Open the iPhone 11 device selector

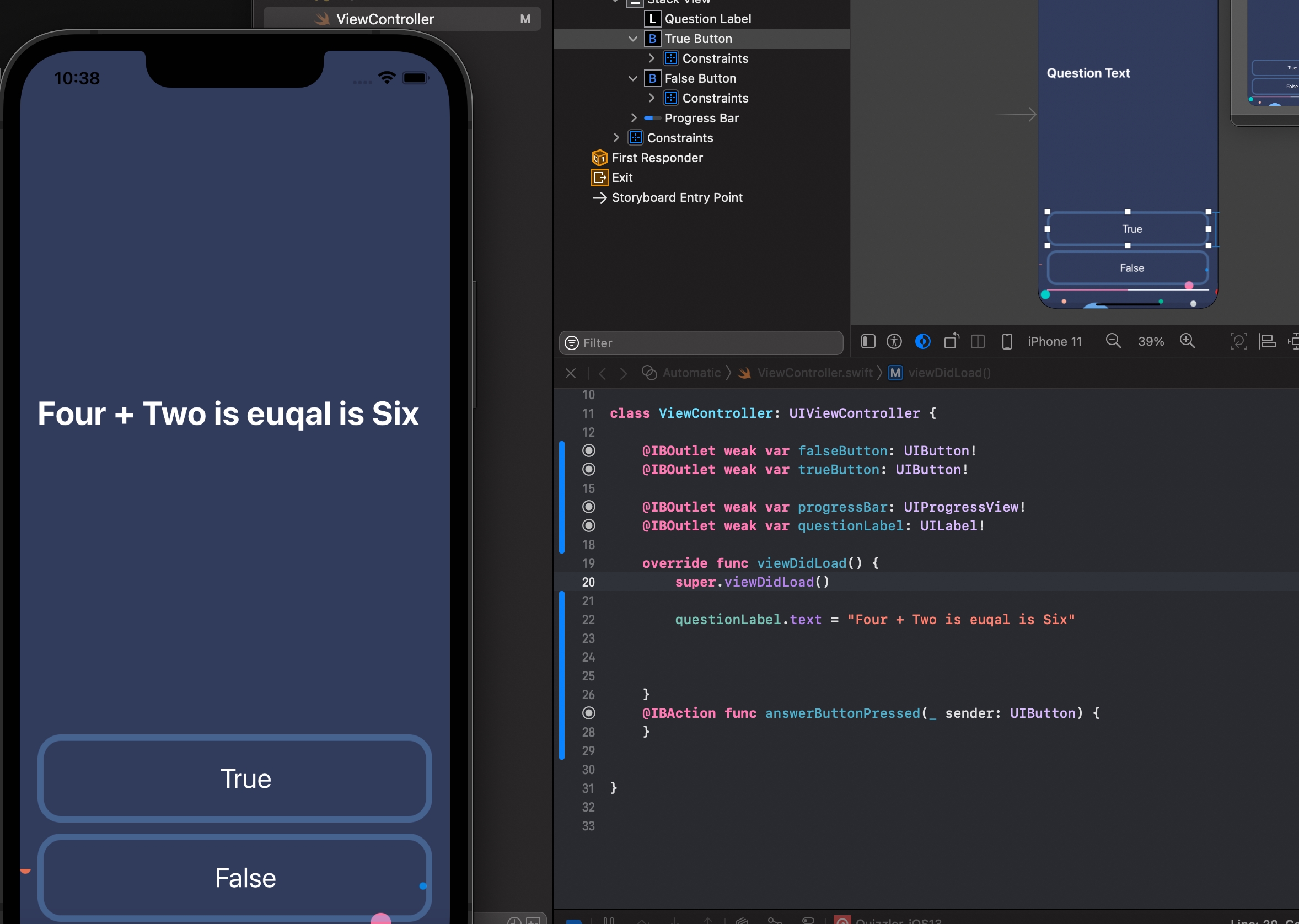pos(1054,341)
